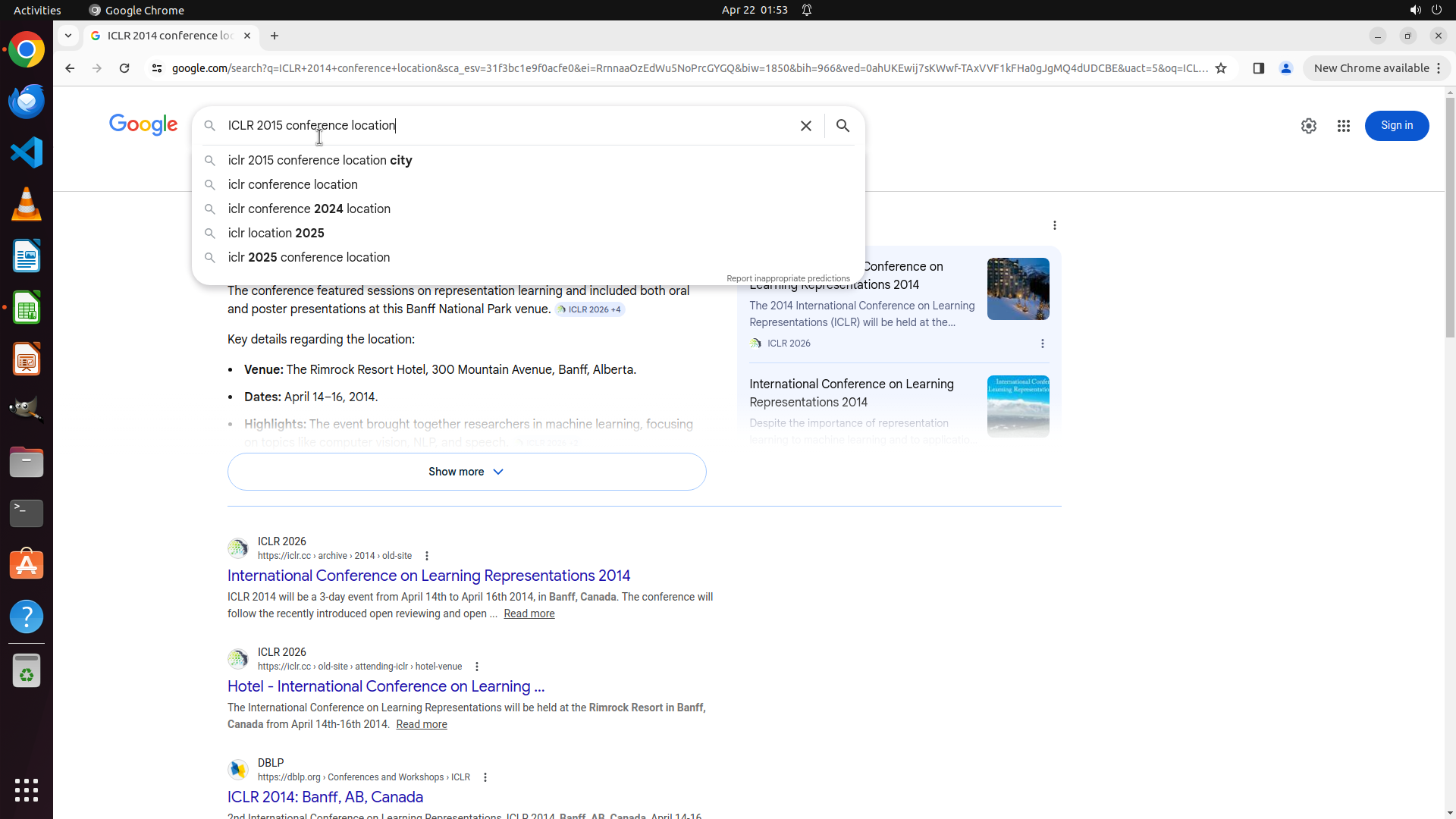Click the Rimrock hotel thumbnail image
Screen dimensions: 1456x819
1018,289
